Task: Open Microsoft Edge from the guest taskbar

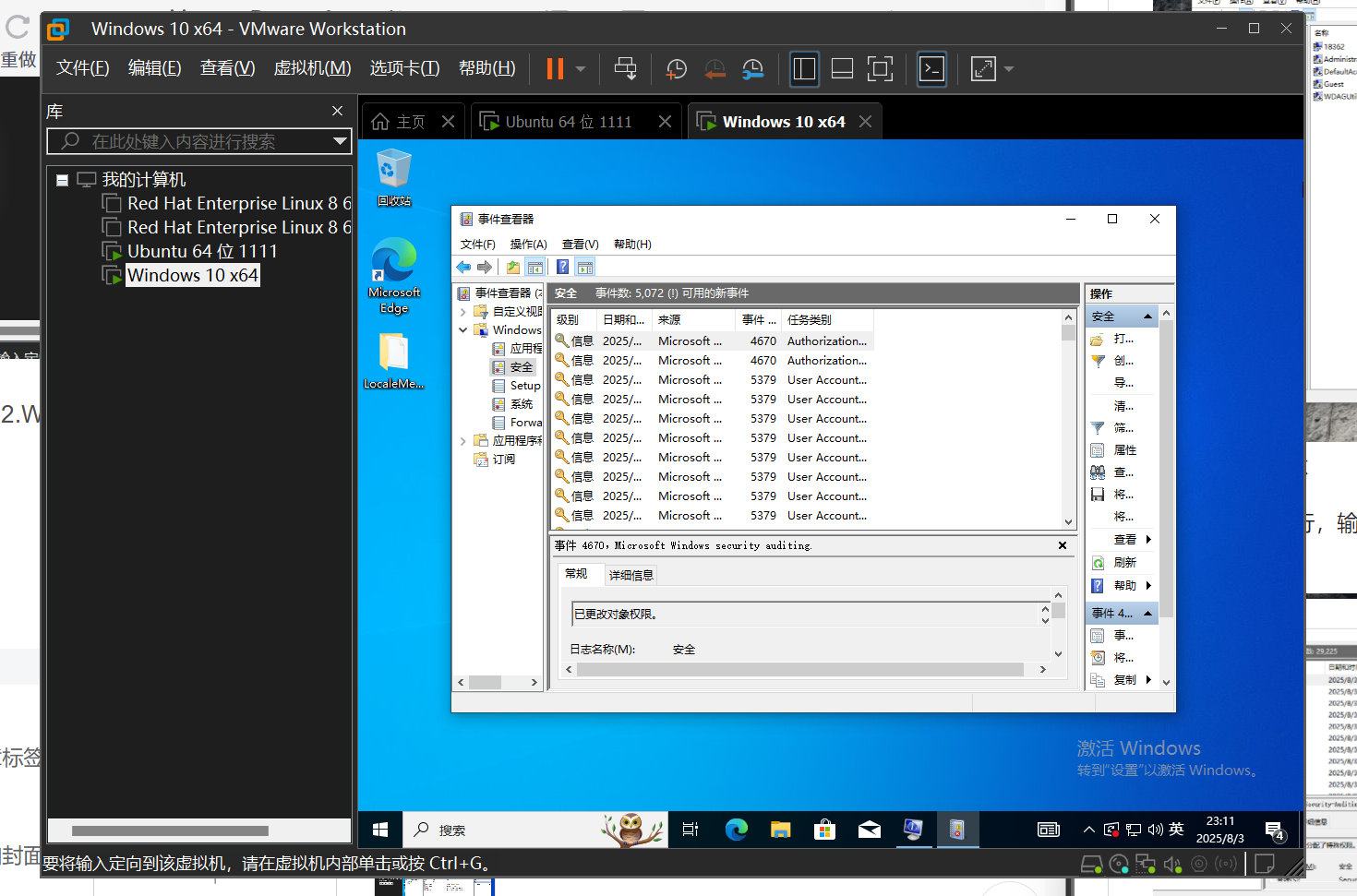Action: 736,830
